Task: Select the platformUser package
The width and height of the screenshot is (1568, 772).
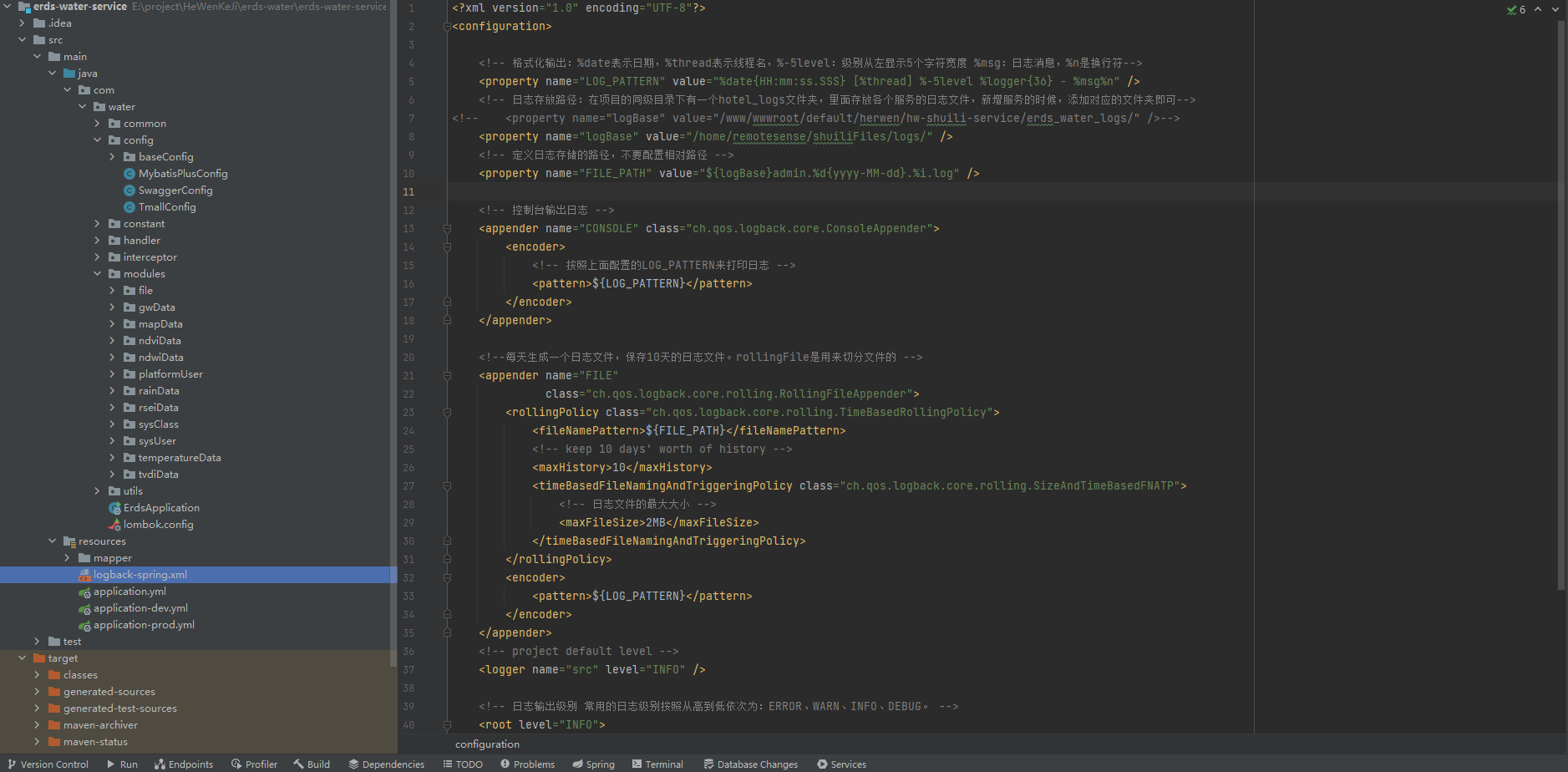Action: [x=170, y=374]
